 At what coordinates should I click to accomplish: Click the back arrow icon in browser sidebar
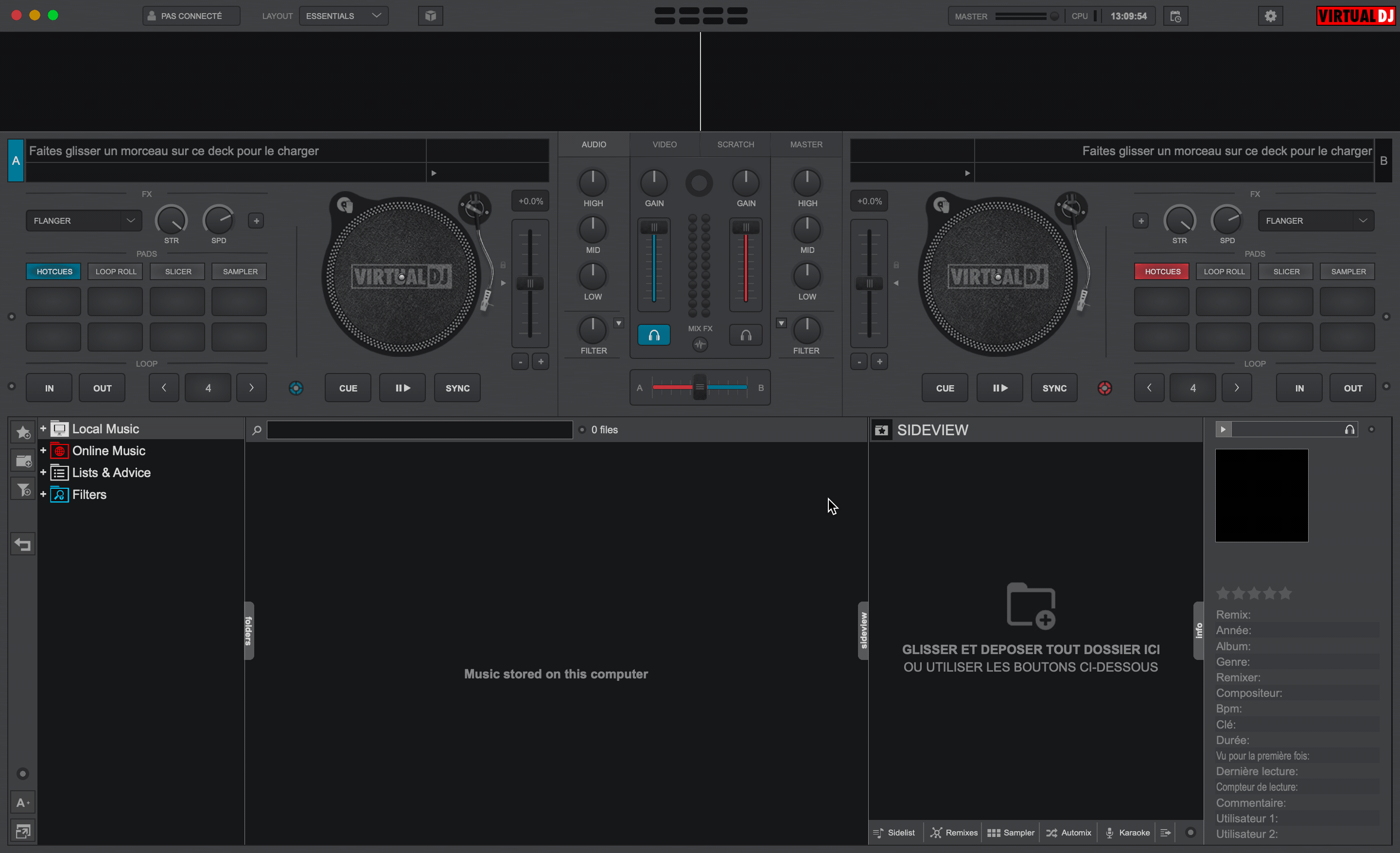click(23, 544)
